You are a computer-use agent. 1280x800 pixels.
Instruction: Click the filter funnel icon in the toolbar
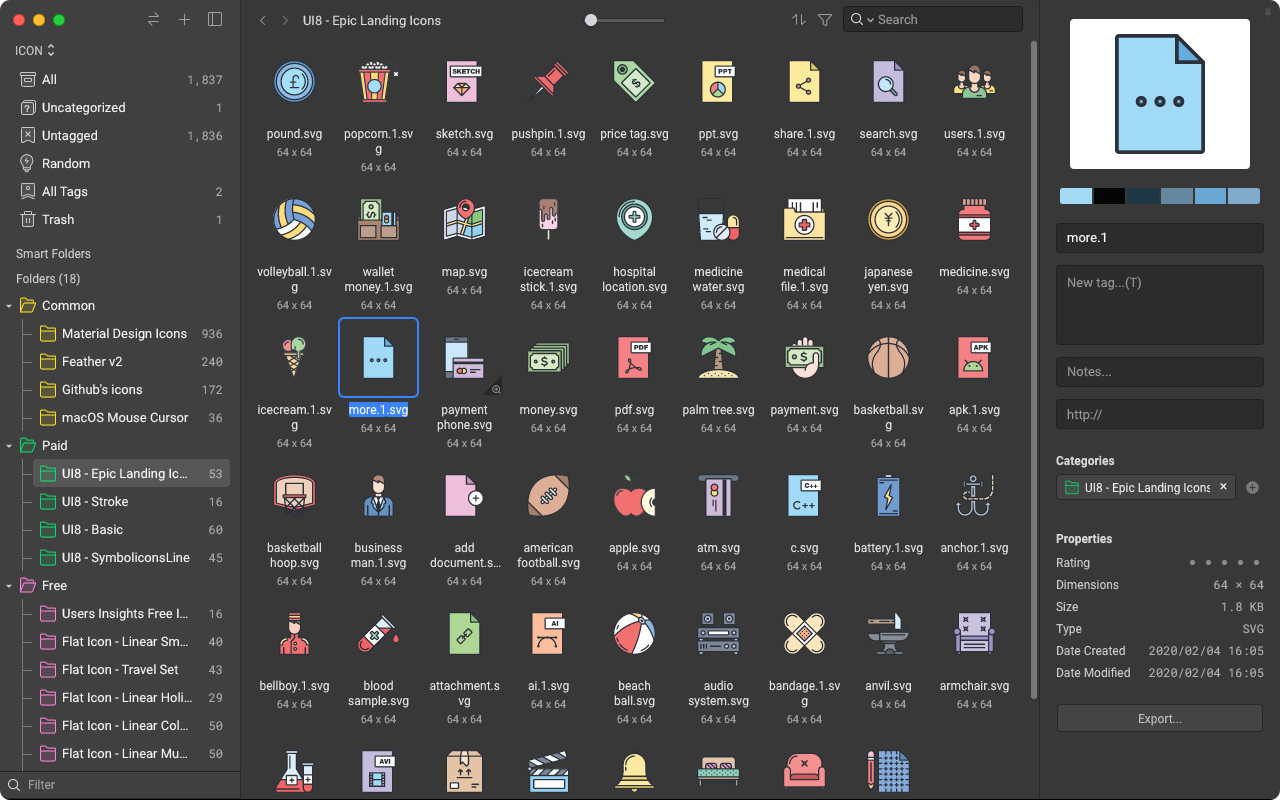pyautogui.click(x=824, y=19)
